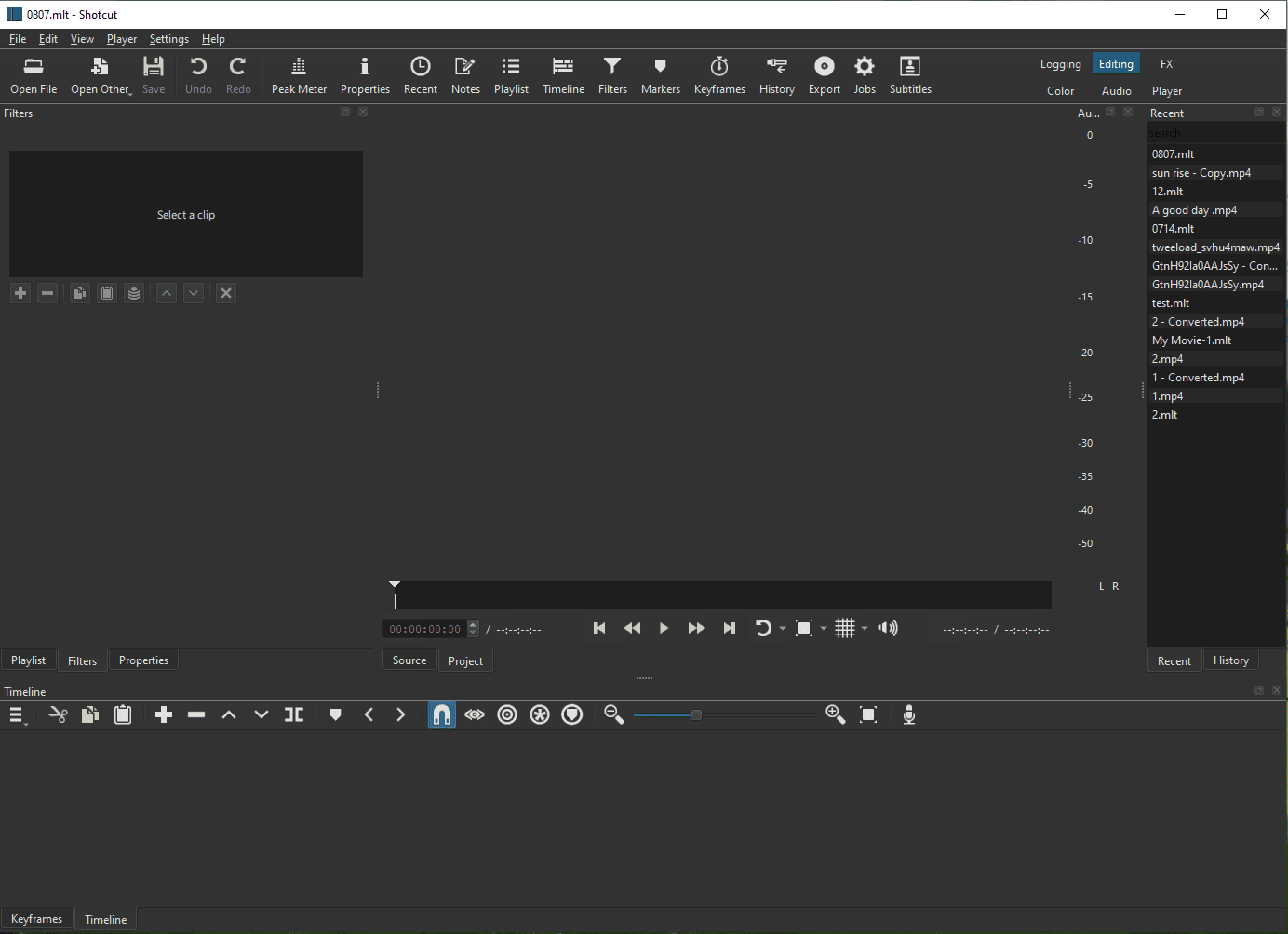The image size is (1288, 934).
Task: Go to the previous marker
Action: pyautogui.click(x=369, y=714)
